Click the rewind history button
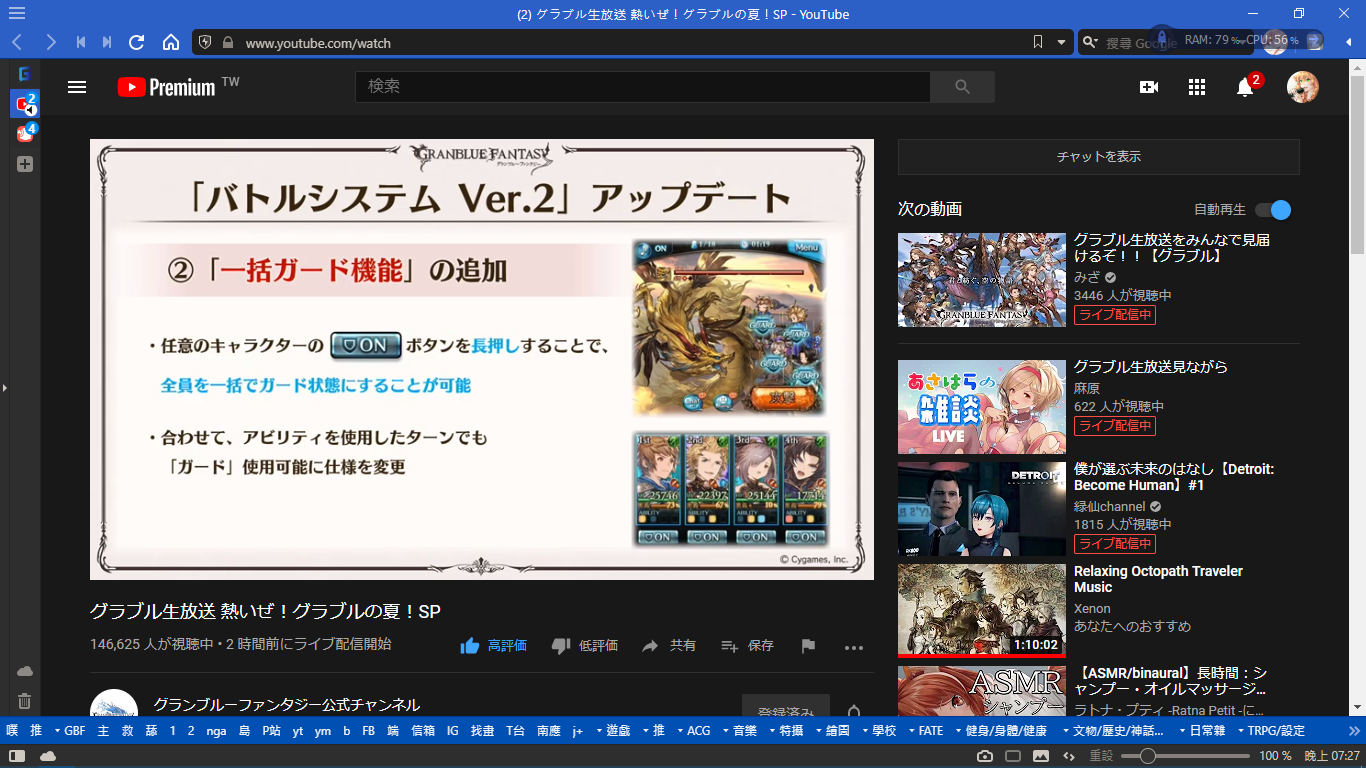 click(81, 42)
